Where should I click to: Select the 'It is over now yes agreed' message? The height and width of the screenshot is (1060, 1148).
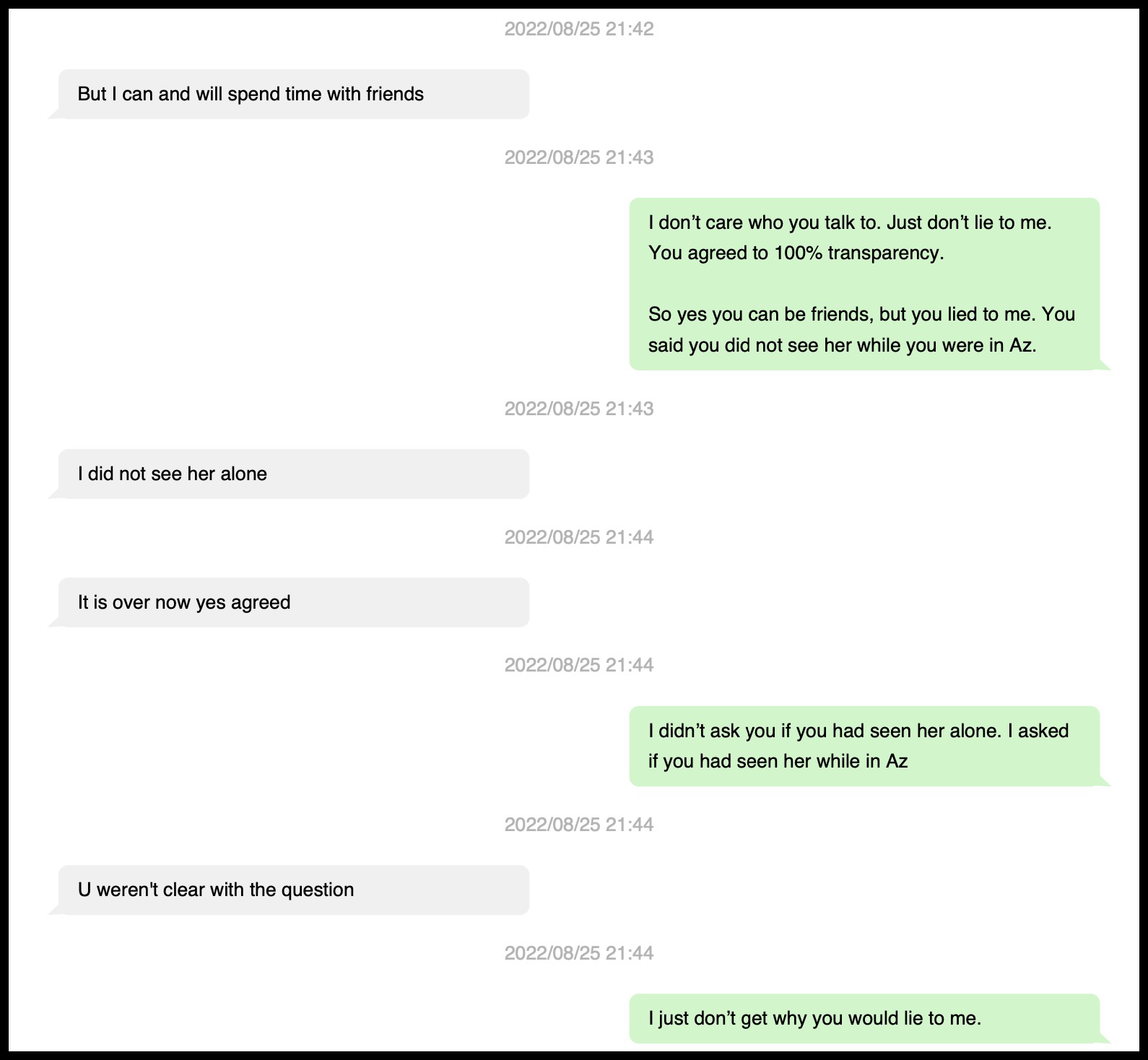pyautogui.click(x=292, y=603)
